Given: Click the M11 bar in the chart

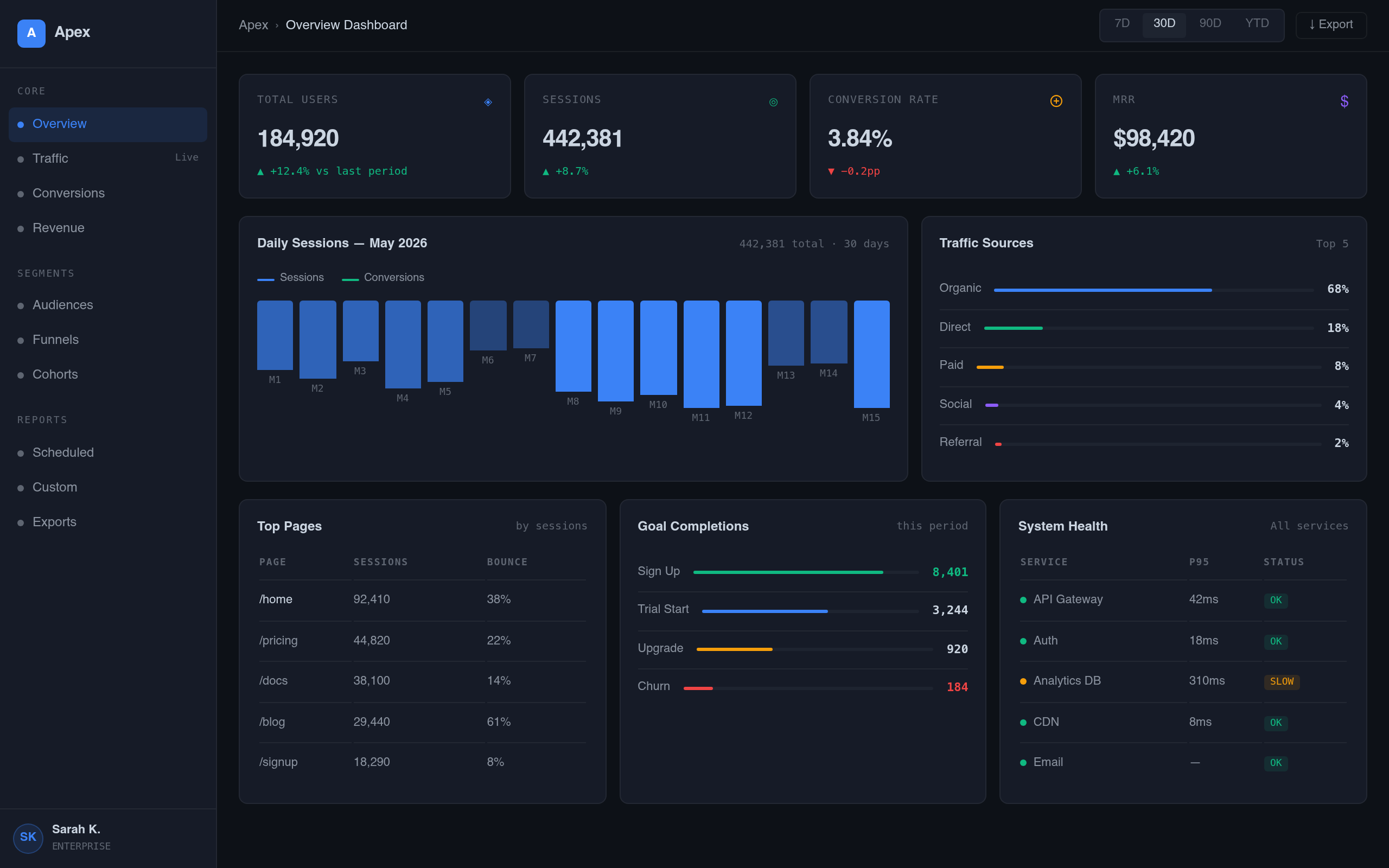Looking at the screenshot, I should pos(701,354).
